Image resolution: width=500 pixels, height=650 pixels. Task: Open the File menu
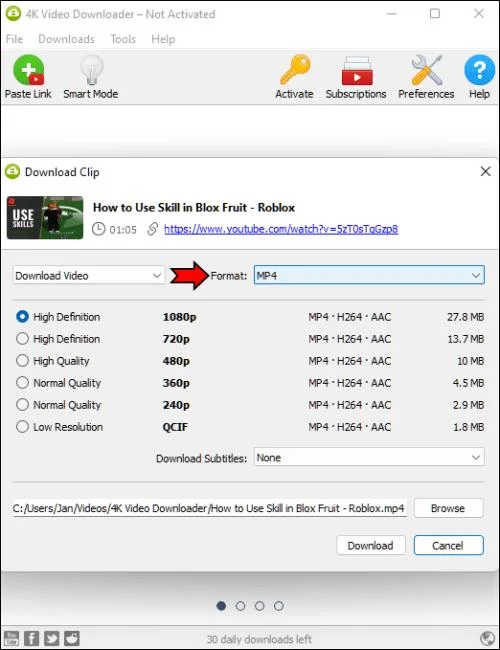coord(15,39)
